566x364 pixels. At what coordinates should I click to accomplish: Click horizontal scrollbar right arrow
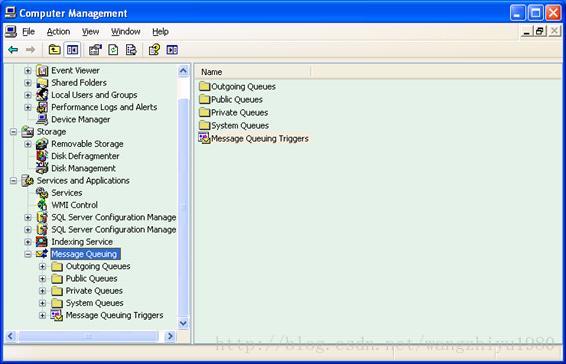170,337
